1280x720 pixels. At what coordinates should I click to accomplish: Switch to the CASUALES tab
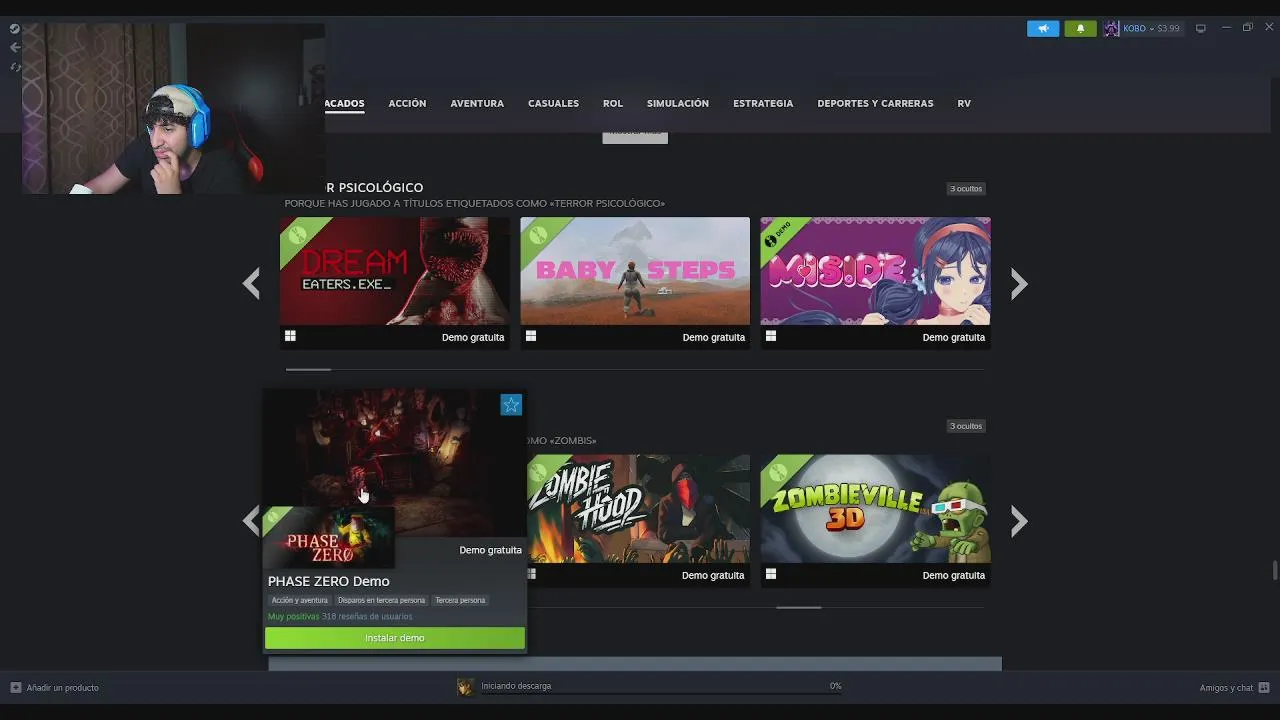pyautogui.click(x=553, y=103)
